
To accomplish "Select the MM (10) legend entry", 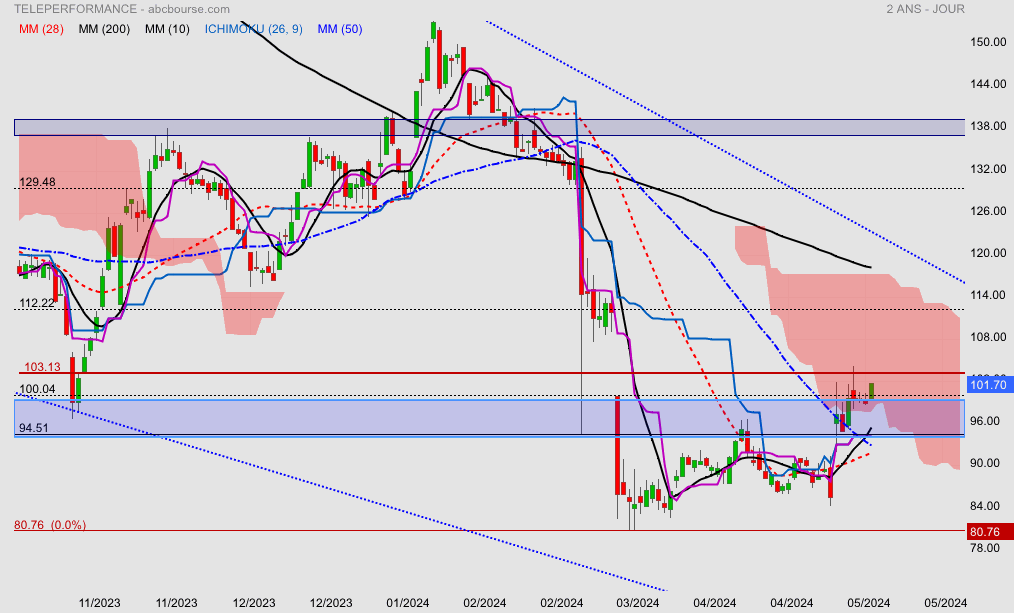I will [x=167, y=29].
